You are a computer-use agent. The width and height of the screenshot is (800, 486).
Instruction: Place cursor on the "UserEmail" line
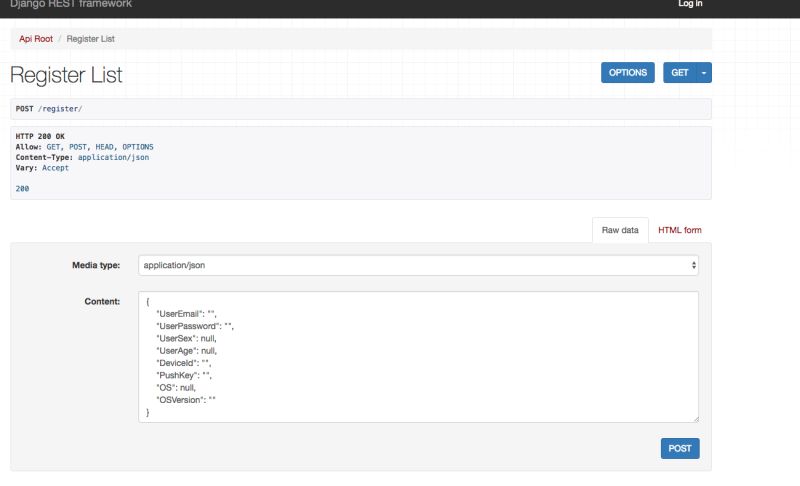coord(186,314)
